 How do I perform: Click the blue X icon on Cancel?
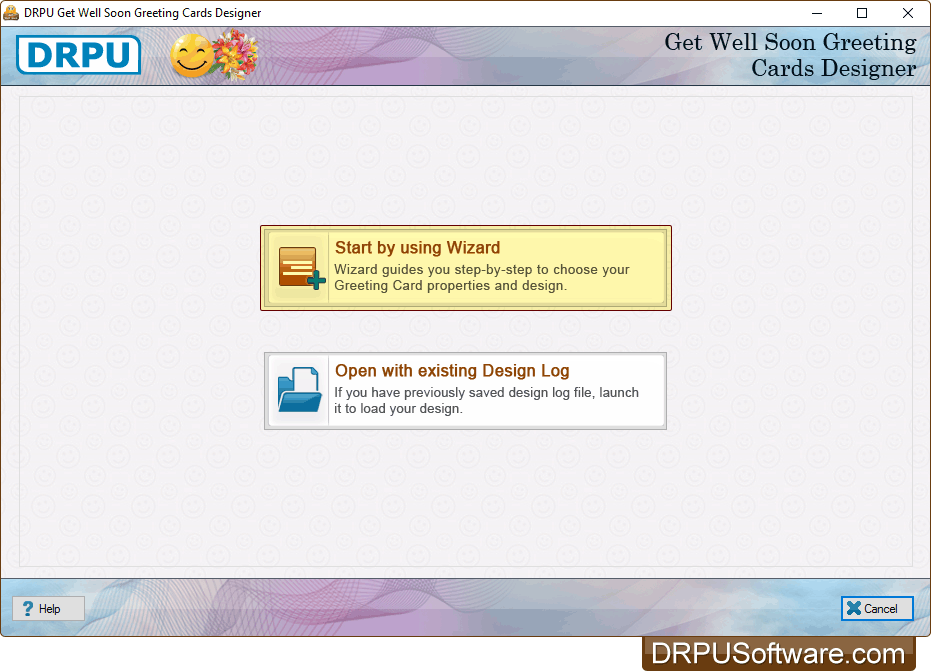click(x=854, y=608)
